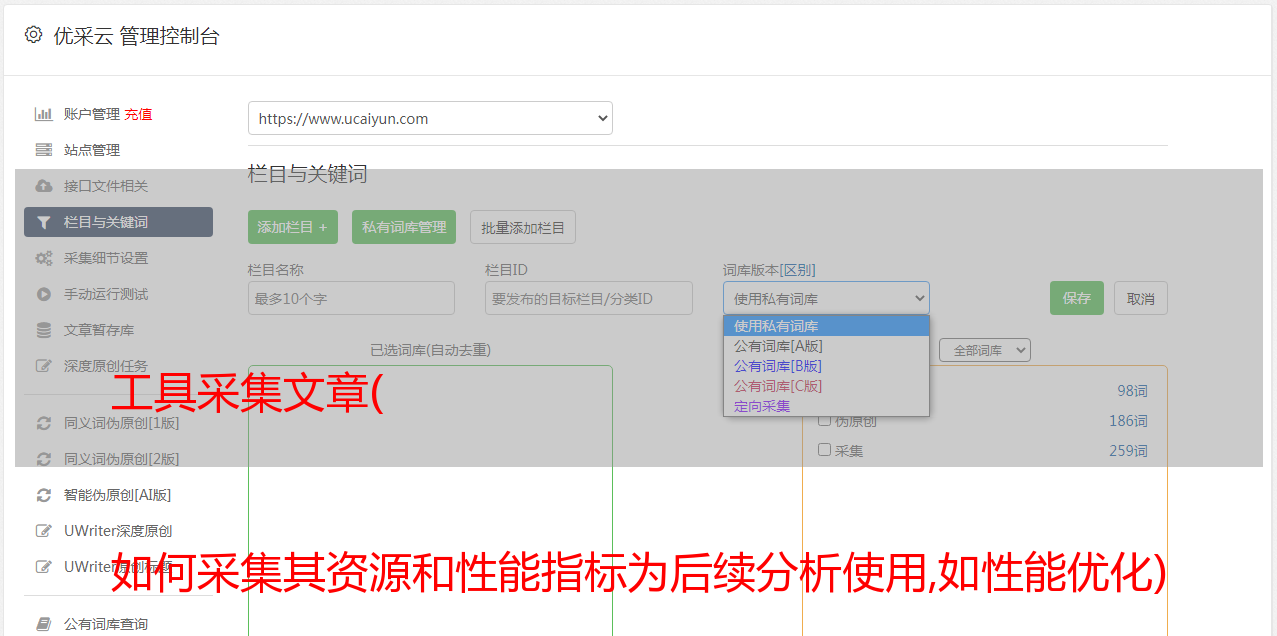Choose 公有词库[B版] from the open list
Viewport: 1277px width, 636px height.
[778, 366]
